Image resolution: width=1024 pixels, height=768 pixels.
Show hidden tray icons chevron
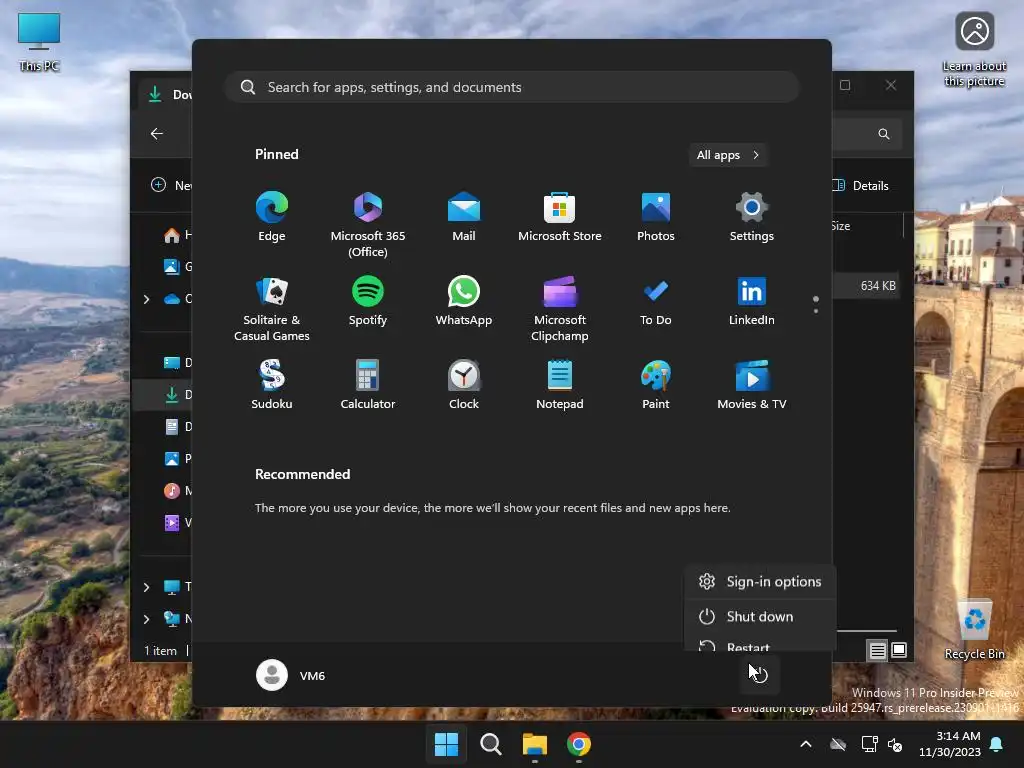(806, 744)
